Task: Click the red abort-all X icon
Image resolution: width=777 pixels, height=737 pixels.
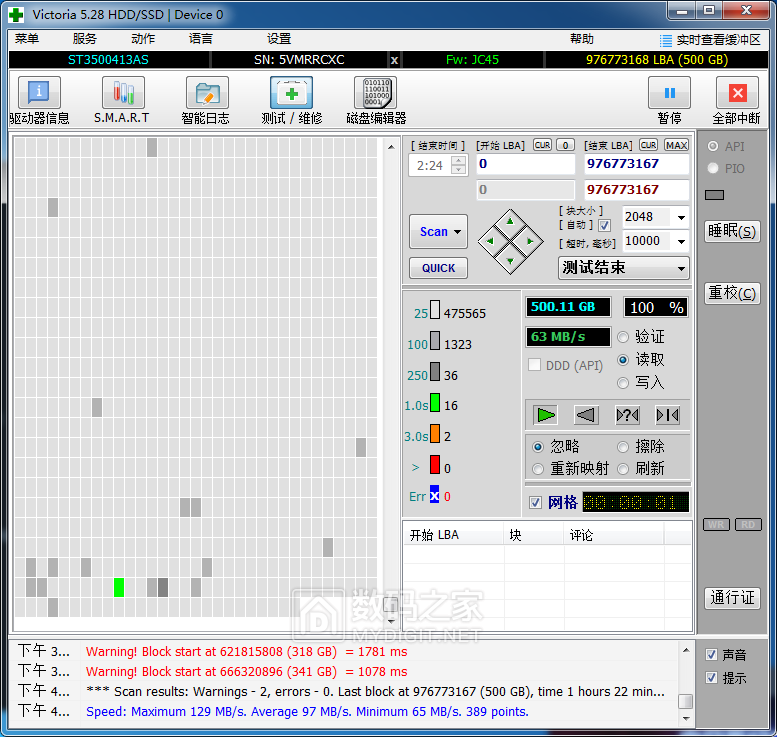Action: [x=737, y=92]
